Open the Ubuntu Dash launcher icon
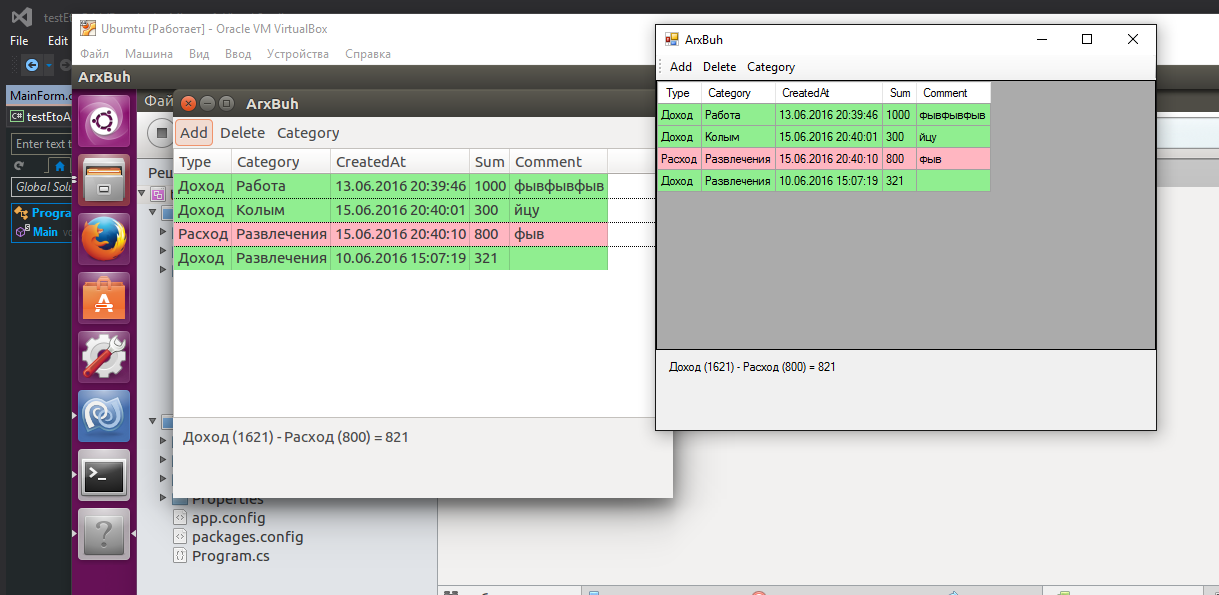This screenshot has width=1219, height=595. click(104, 123)
